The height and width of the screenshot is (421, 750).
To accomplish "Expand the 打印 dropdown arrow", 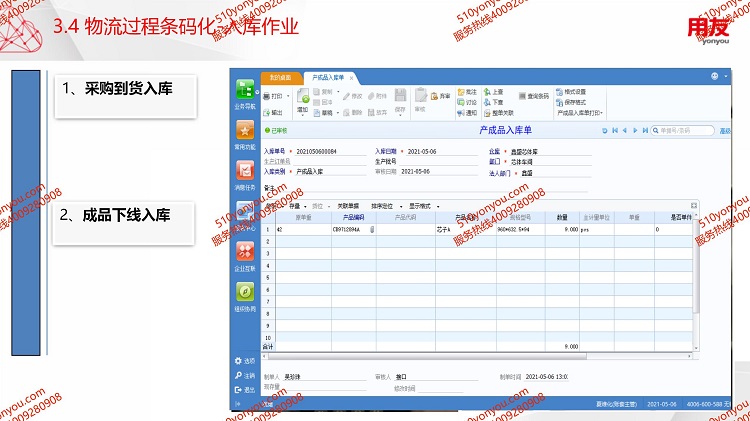I will tap(287, 96).
